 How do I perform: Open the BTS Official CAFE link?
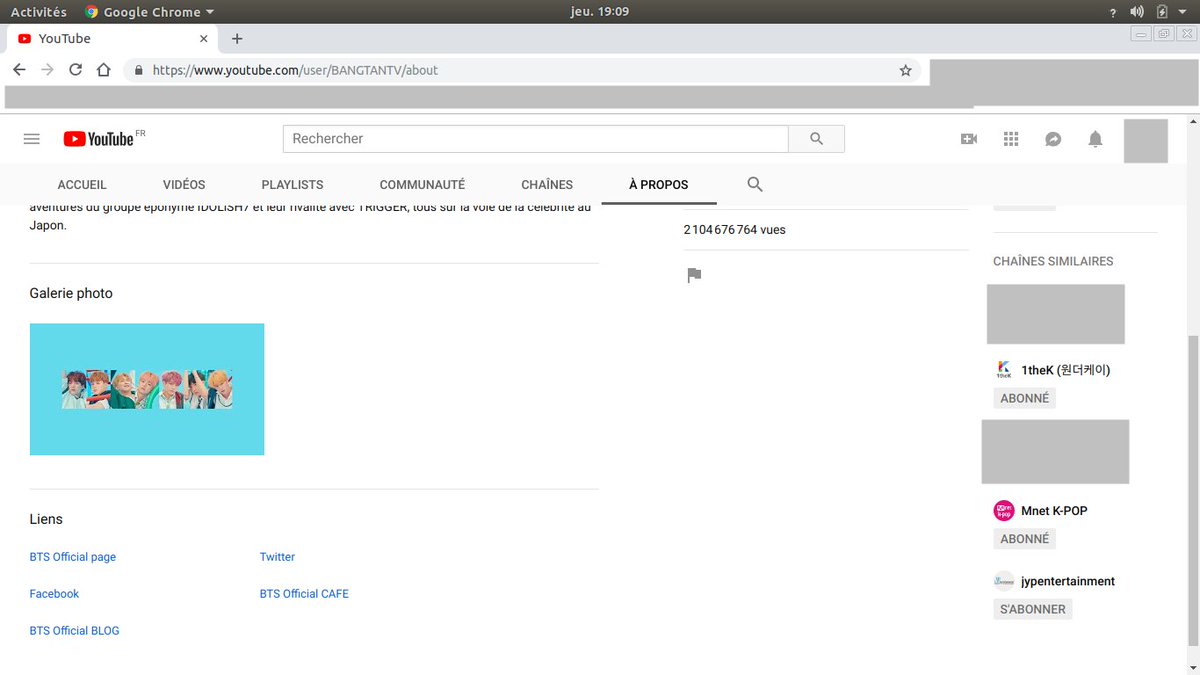point(304,594)
